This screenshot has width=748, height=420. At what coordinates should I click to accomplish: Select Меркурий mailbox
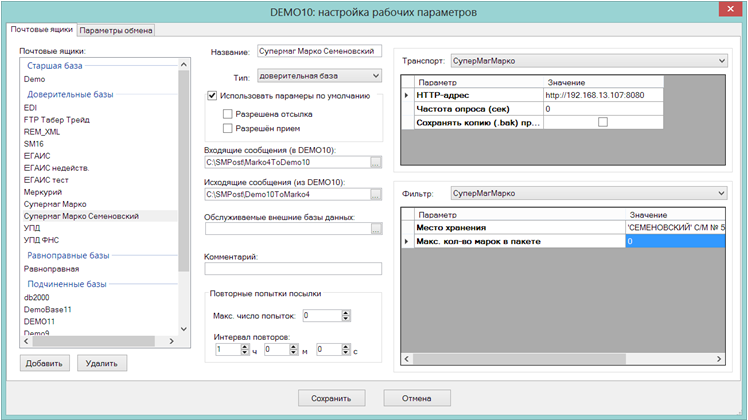click(x=43, y=192)
